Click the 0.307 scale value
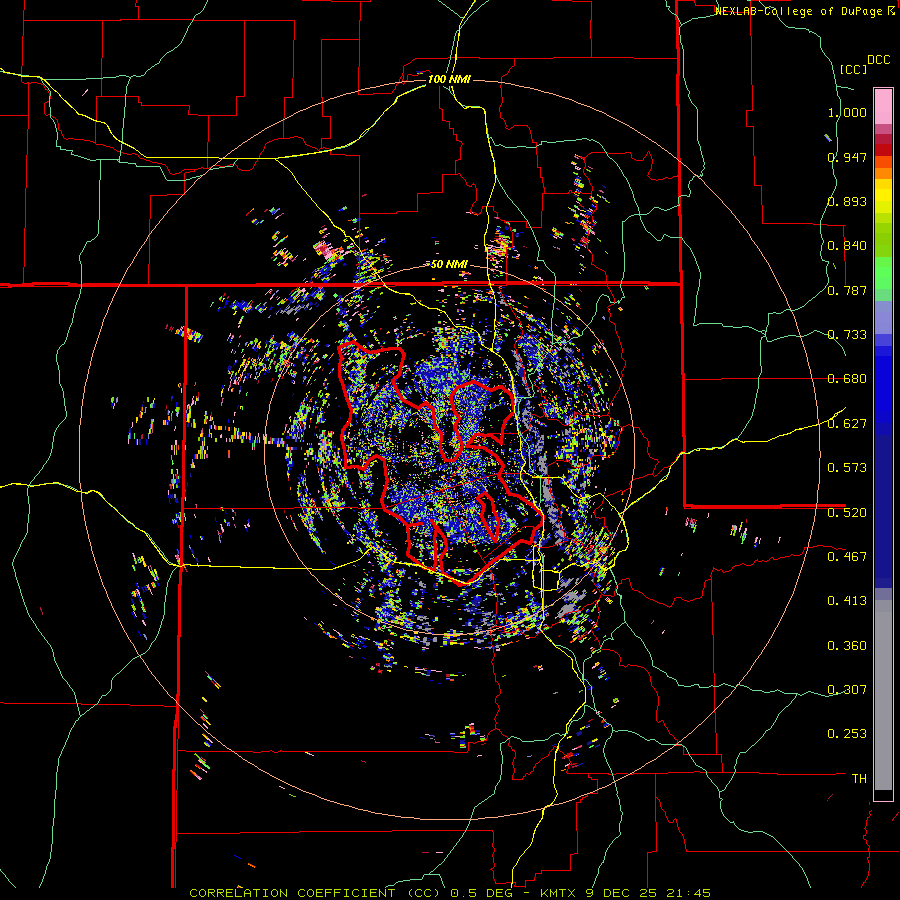This screenshot has height=900, width=900. tap(847, 689)
